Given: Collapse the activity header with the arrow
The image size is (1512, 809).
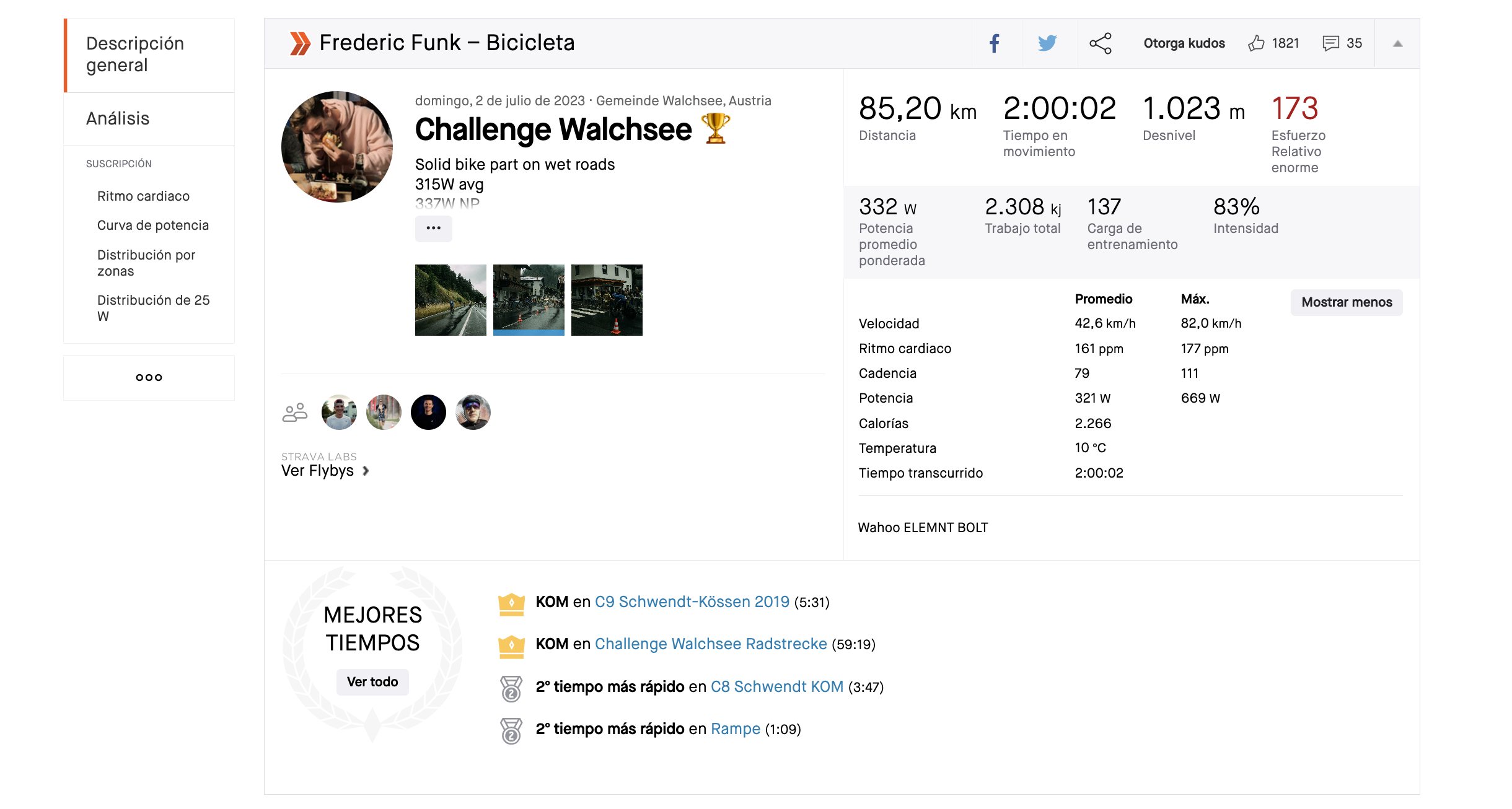Looking at the screenshot, I should coord(1397,43).
